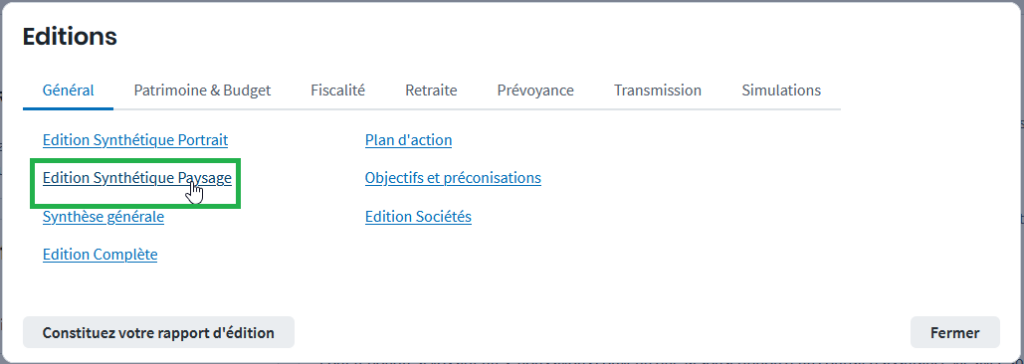Click Constituez votre rapport d'édition button

click(159, 333)
